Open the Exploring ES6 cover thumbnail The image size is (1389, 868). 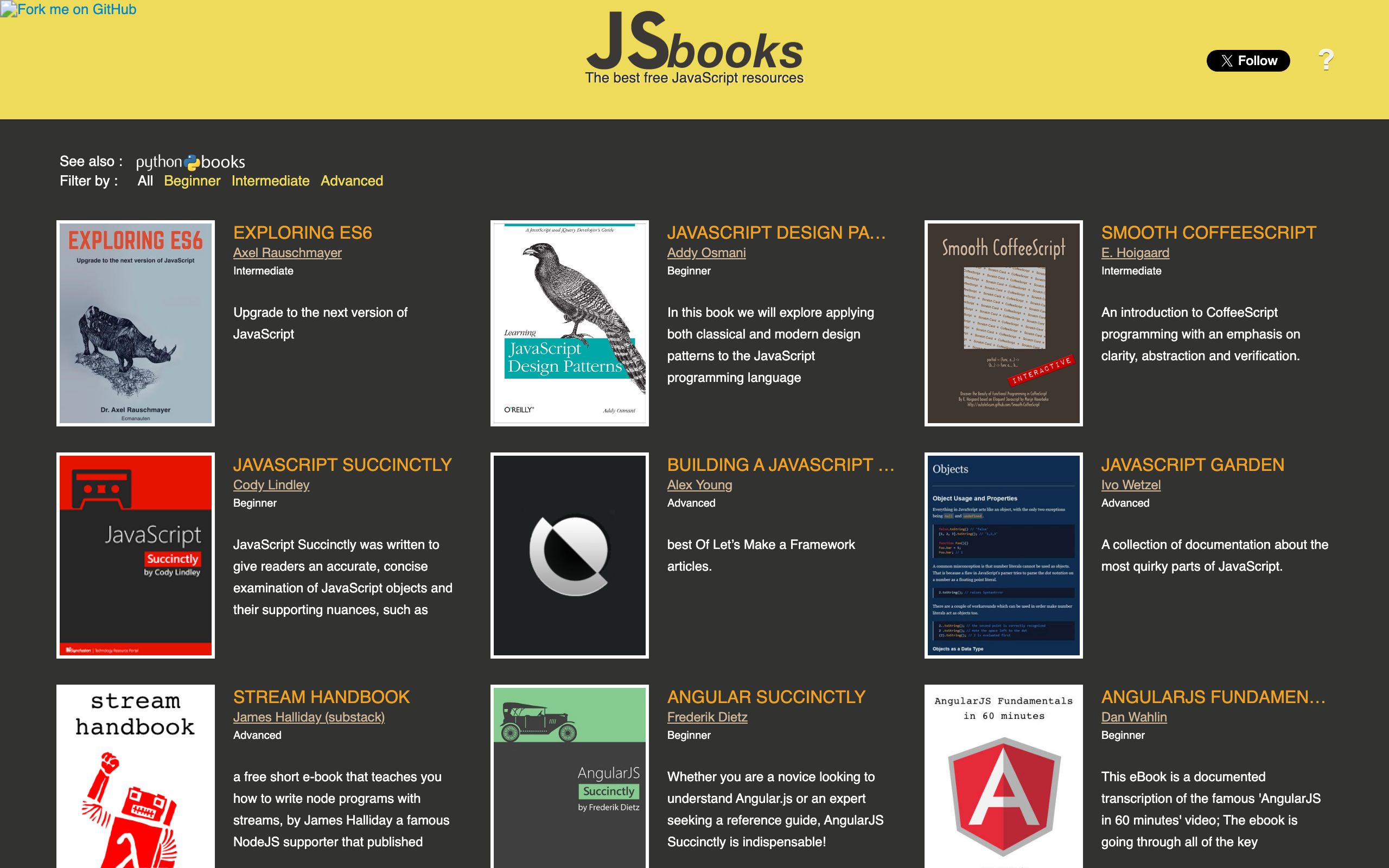click(x=136, y=323)
